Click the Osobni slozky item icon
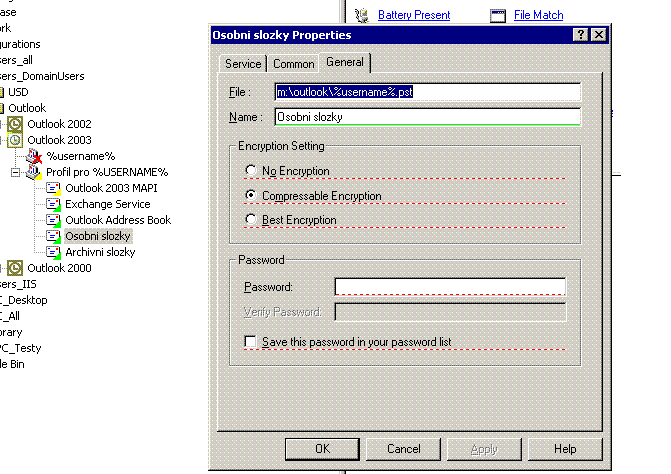This screenshot has width=671, height=474. (x=53, y=236)
